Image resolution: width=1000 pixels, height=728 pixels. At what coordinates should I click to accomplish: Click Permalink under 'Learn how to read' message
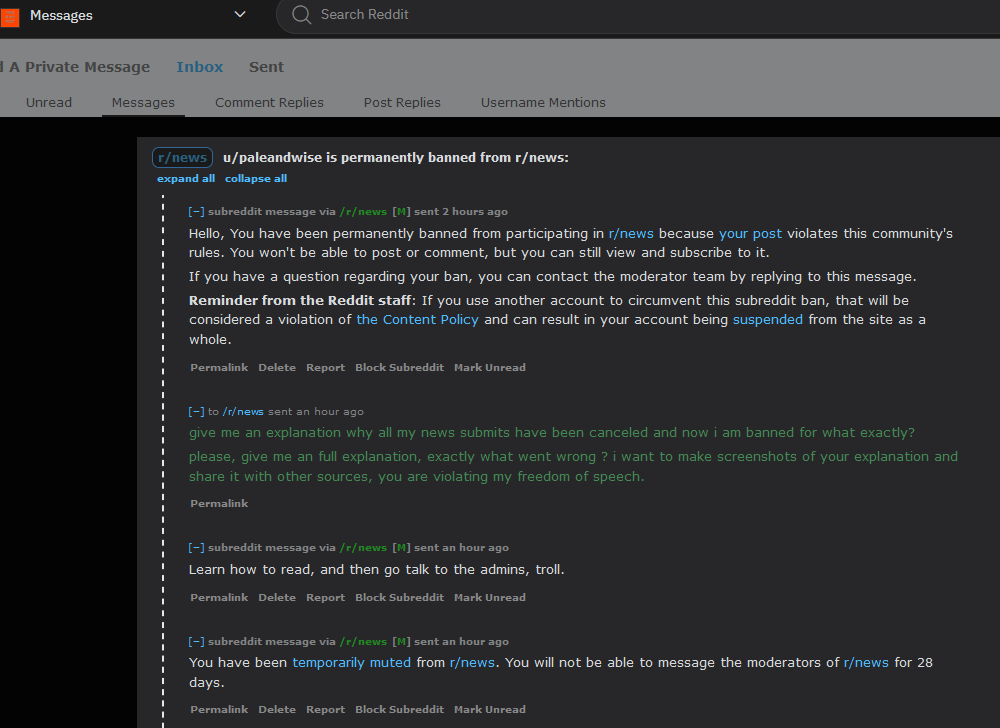pyautogui.click(x=219, y=597)
